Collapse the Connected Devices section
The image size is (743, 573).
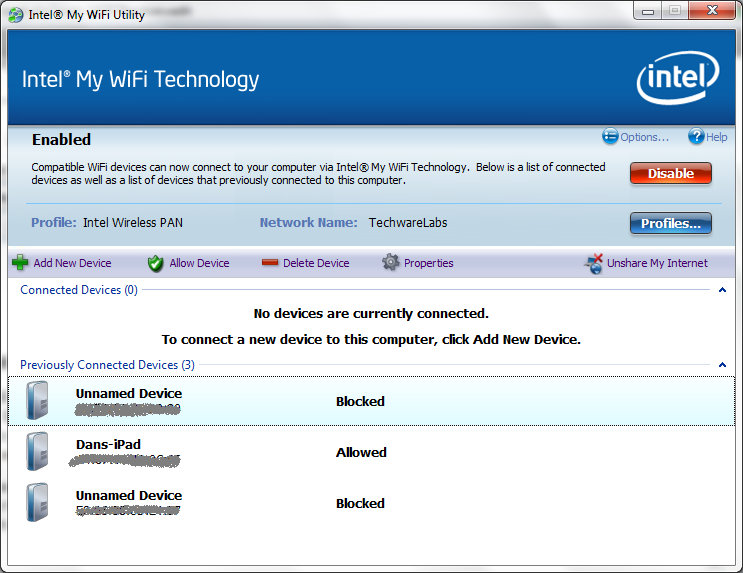click(722, 290)
